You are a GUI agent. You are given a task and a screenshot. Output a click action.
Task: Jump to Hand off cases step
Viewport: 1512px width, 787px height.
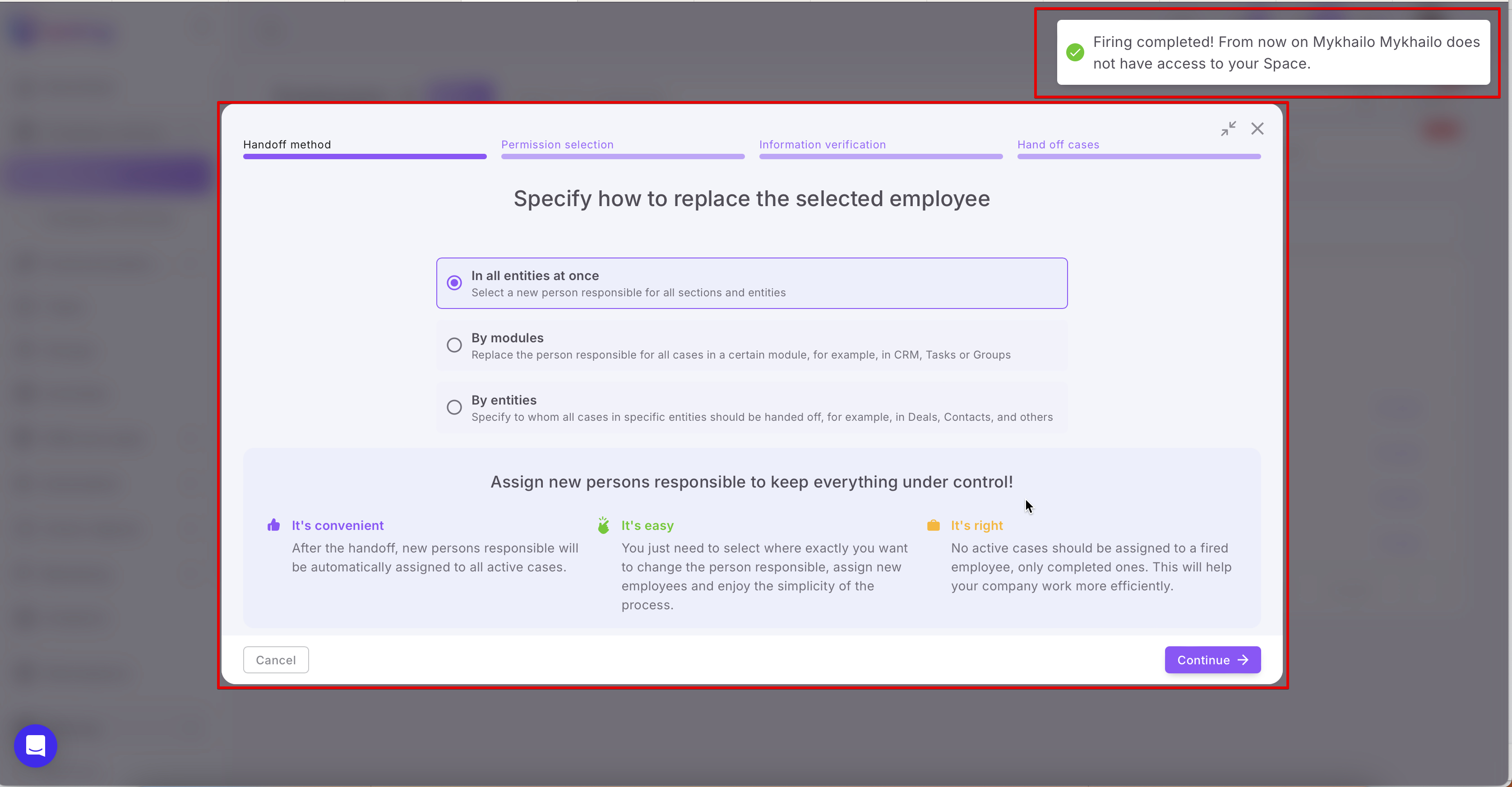click(1058, 144)
